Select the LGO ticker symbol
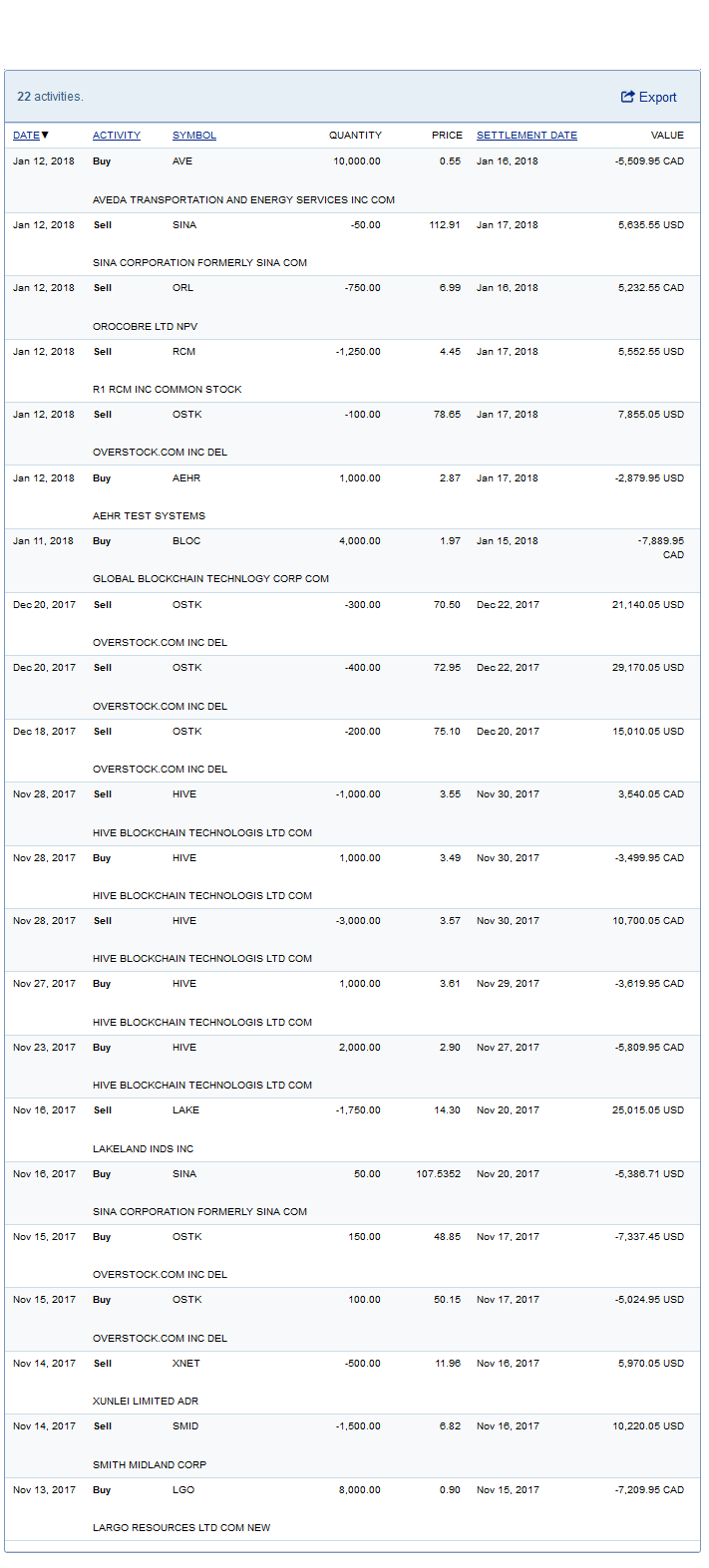Viewport: 709px width, 1568px height. 183,1490
